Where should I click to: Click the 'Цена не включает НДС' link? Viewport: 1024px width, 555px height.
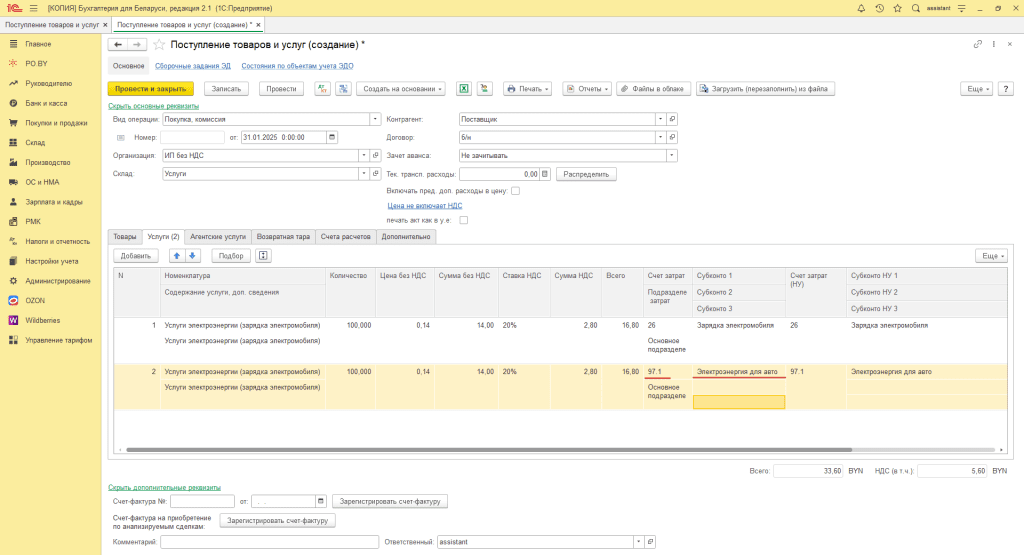click(x=424, y=205)
